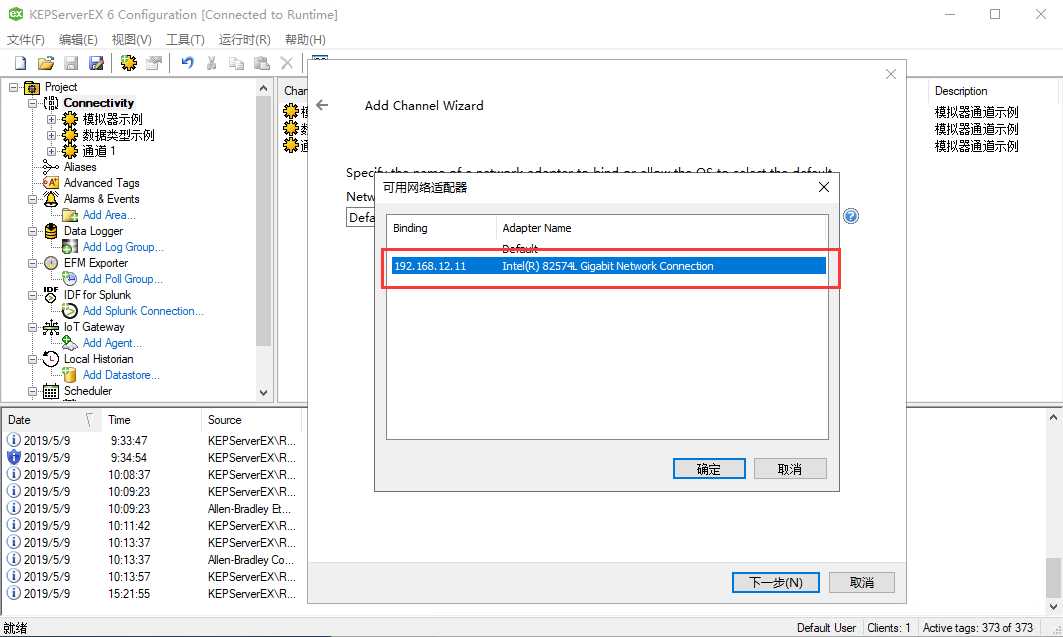Screen dimensions: 1063x637
Task: Click the Add Poll Group... link
Action: point(122,279)
